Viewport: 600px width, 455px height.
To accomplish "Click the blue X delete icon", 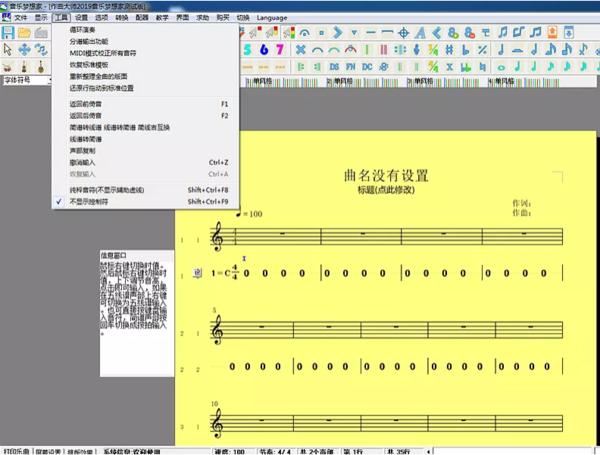I will pos(301,49).
